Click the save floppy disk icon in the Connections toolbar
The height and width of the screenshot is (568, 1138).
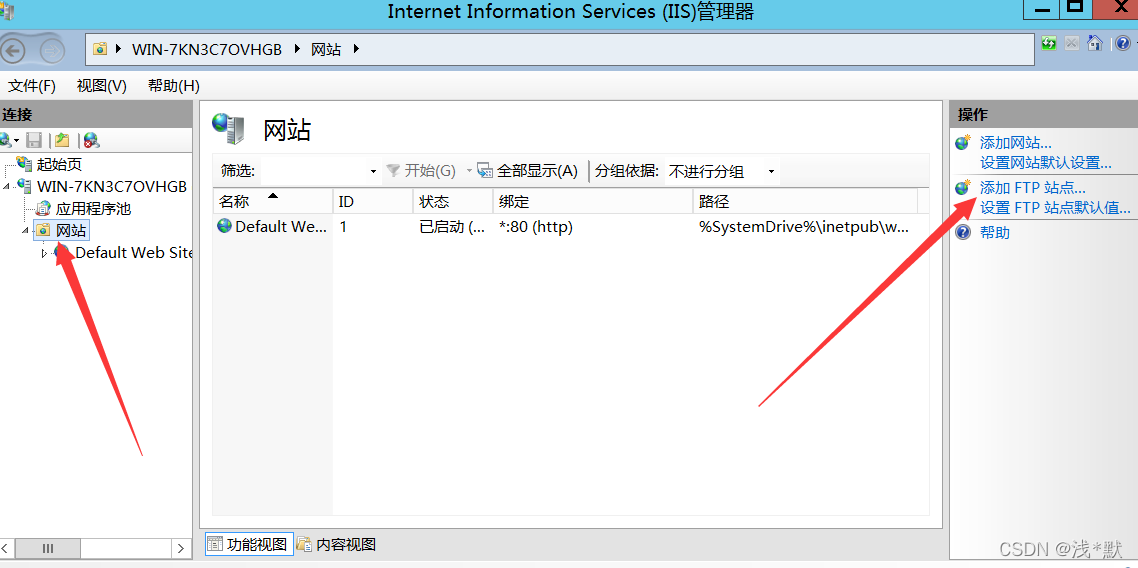pyautogui.click(x=34, y=140)
